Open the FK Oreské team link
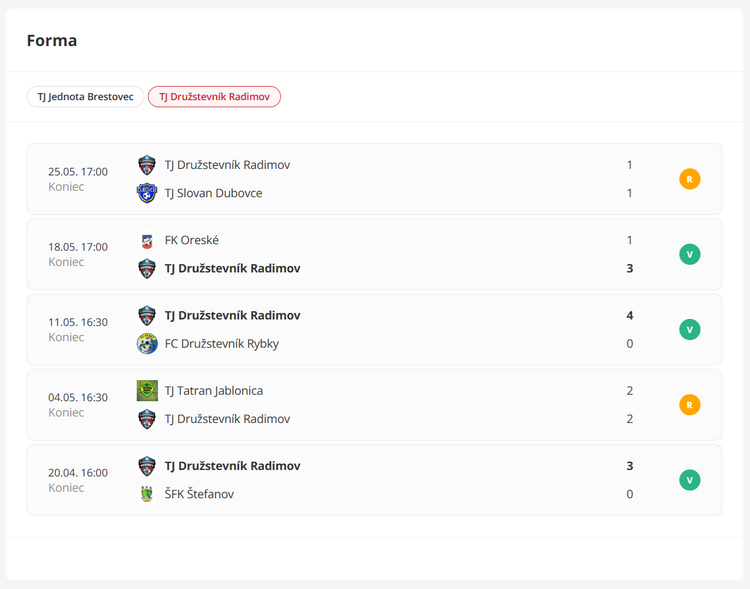The height and width of the screenshot is (589, 750). [191, 240]
